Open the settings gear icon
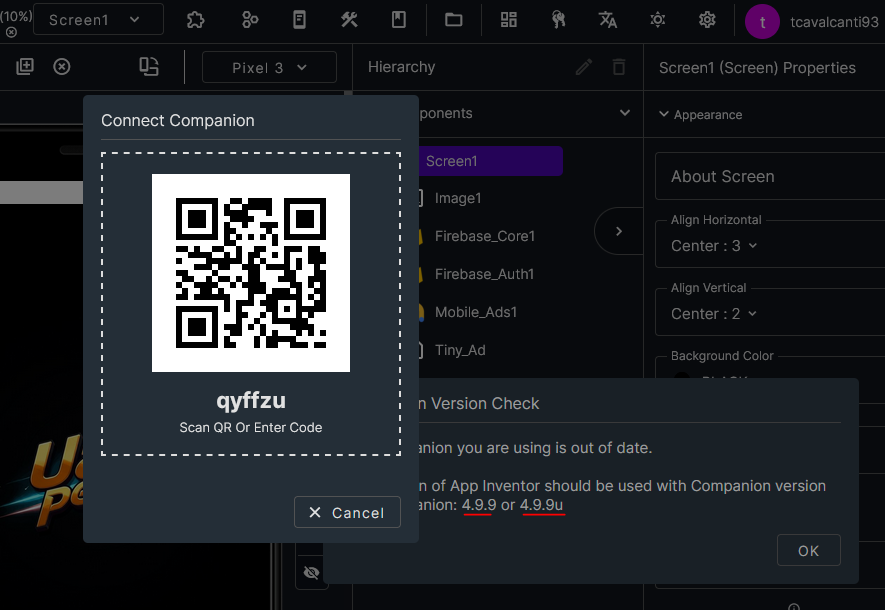This screenshot has width=885, height=610. 707,20
